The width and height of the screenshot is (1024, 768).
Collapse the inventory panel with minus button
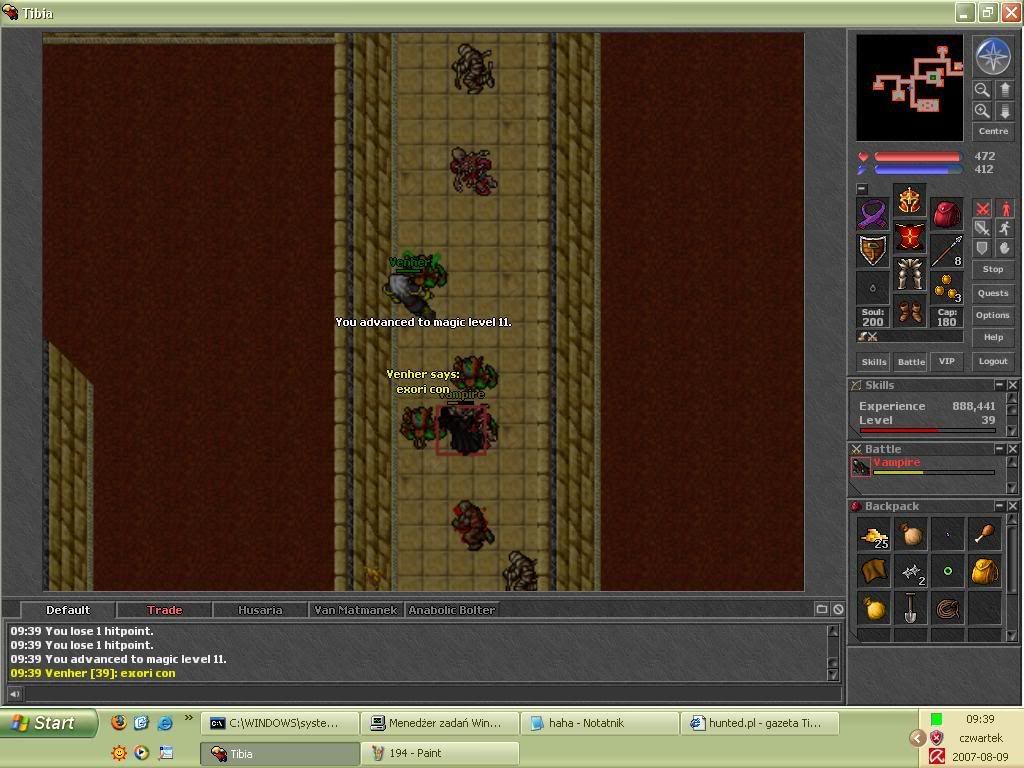862,189
